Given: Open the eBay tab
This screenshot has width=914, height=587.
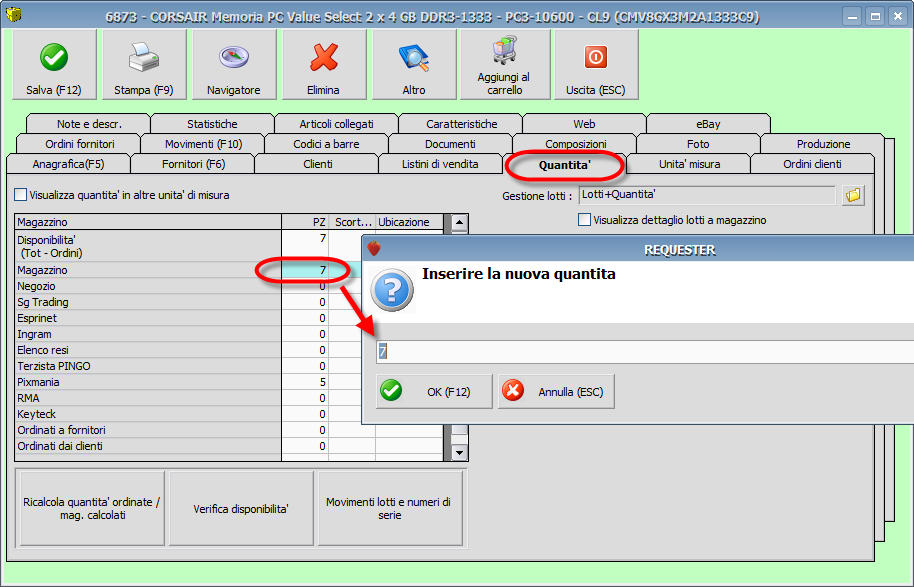Looking at the screenshot, I should 708,124.
